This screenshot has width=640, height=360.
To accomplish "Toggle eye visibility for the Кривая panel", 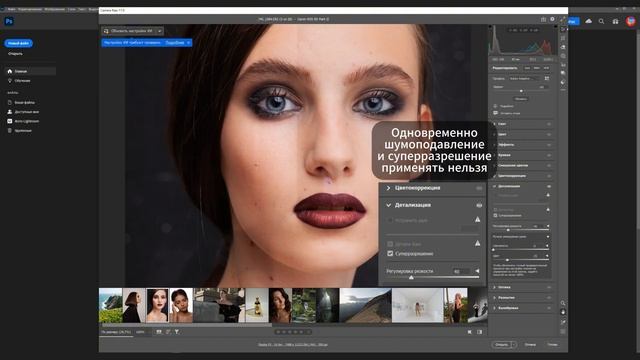I will pos(549,155).
